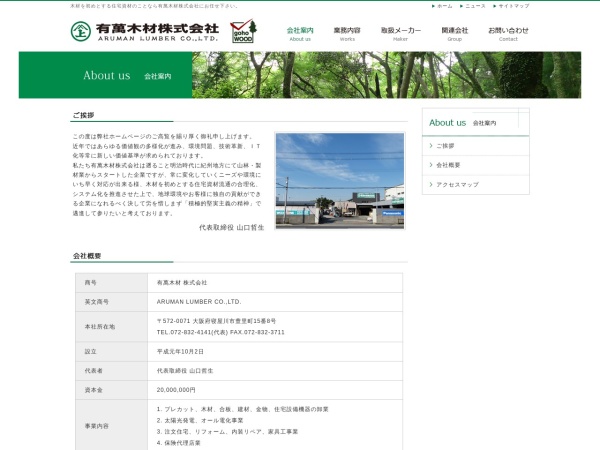
Task: Click the 代表者 row label
Action: coord(93,371)
